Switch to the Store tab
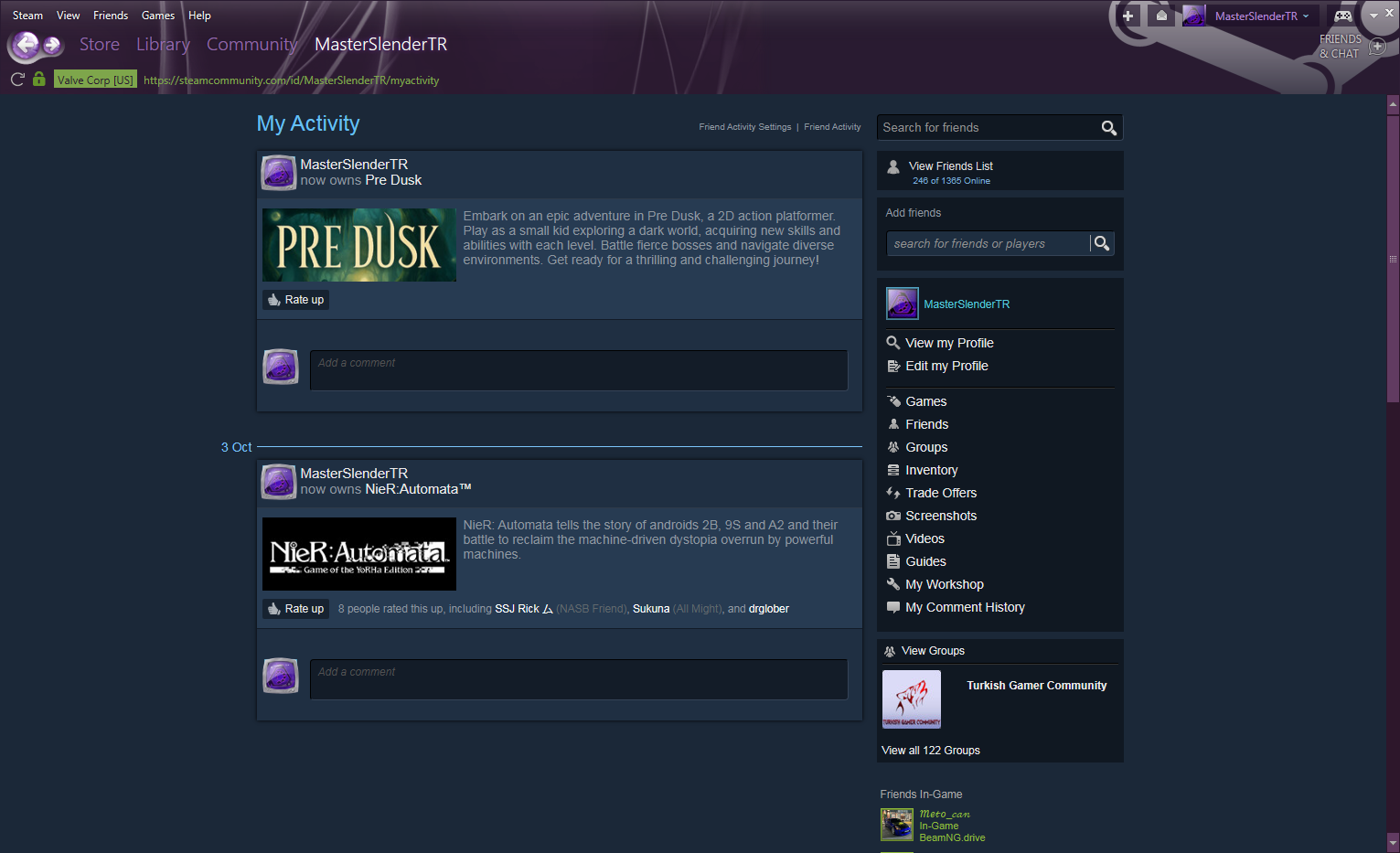1400x853 pixels. (100, 44)
